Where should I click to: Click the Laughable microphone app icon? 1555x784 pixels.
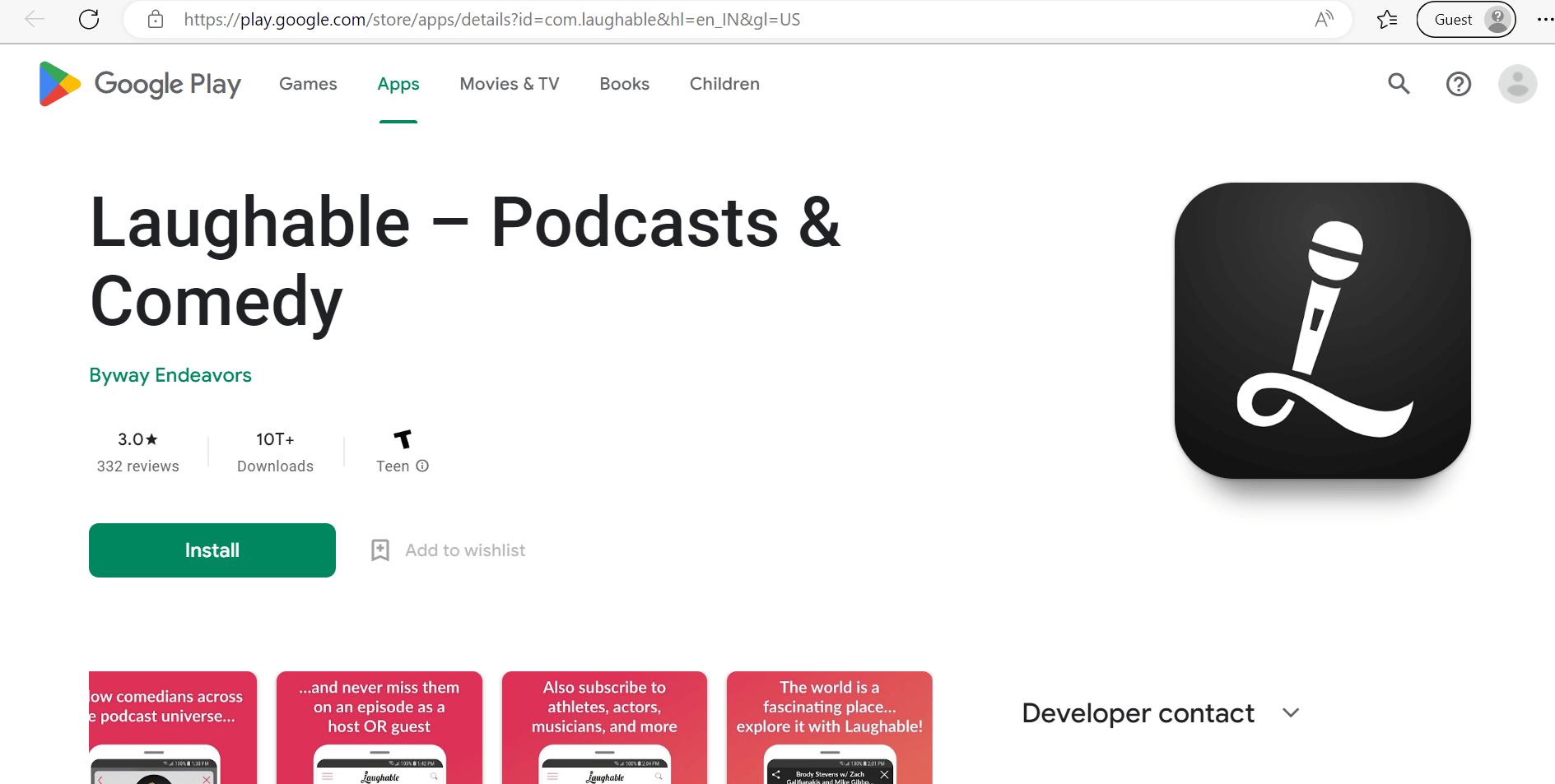[x=1322, y=331]
